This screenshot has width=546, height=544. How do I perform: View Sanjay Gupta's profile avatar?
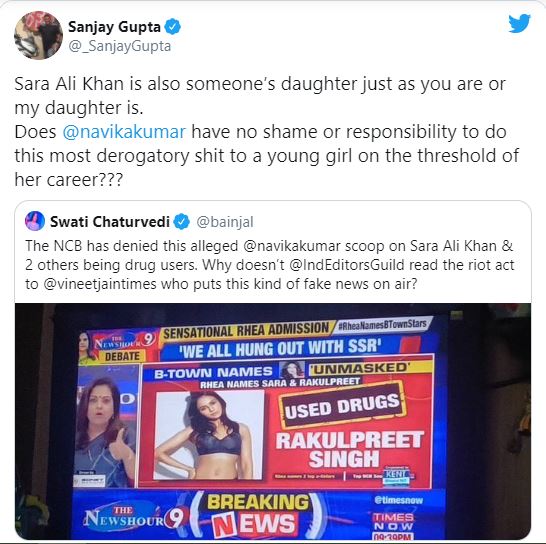38,35
